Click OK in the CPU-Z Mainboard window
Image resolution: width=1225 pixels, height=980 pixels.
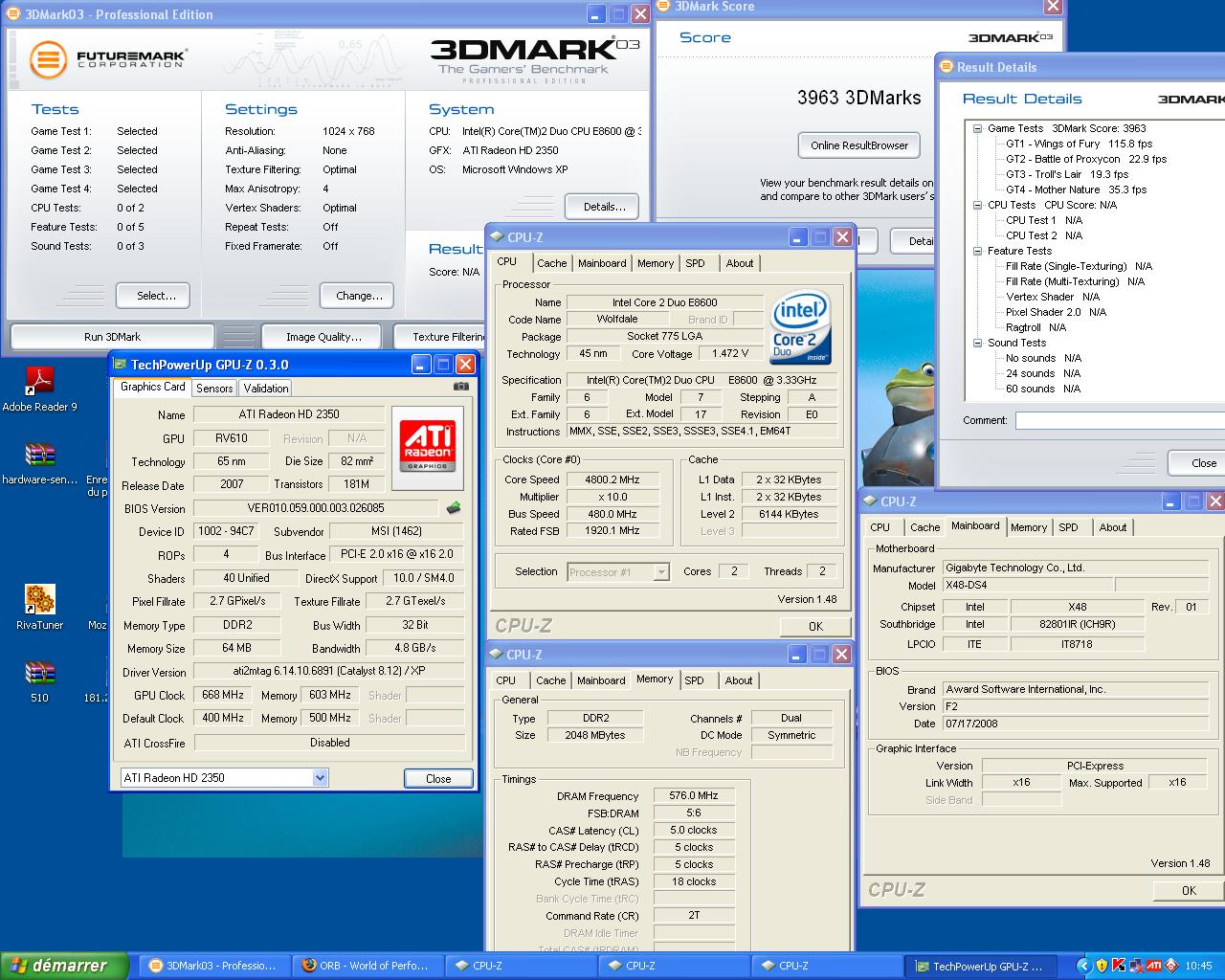pyautogui.click(x=1189, y=890)
